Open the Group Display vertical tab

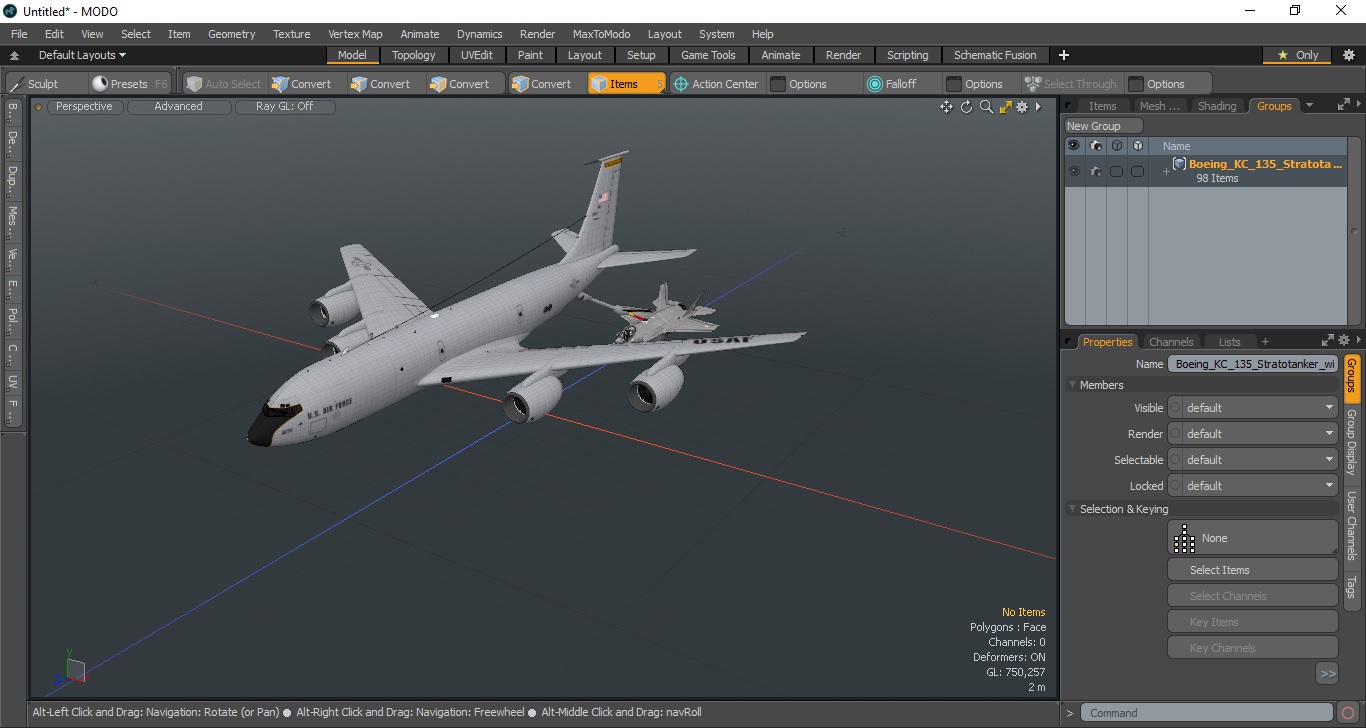click(x=1352, y=441)
